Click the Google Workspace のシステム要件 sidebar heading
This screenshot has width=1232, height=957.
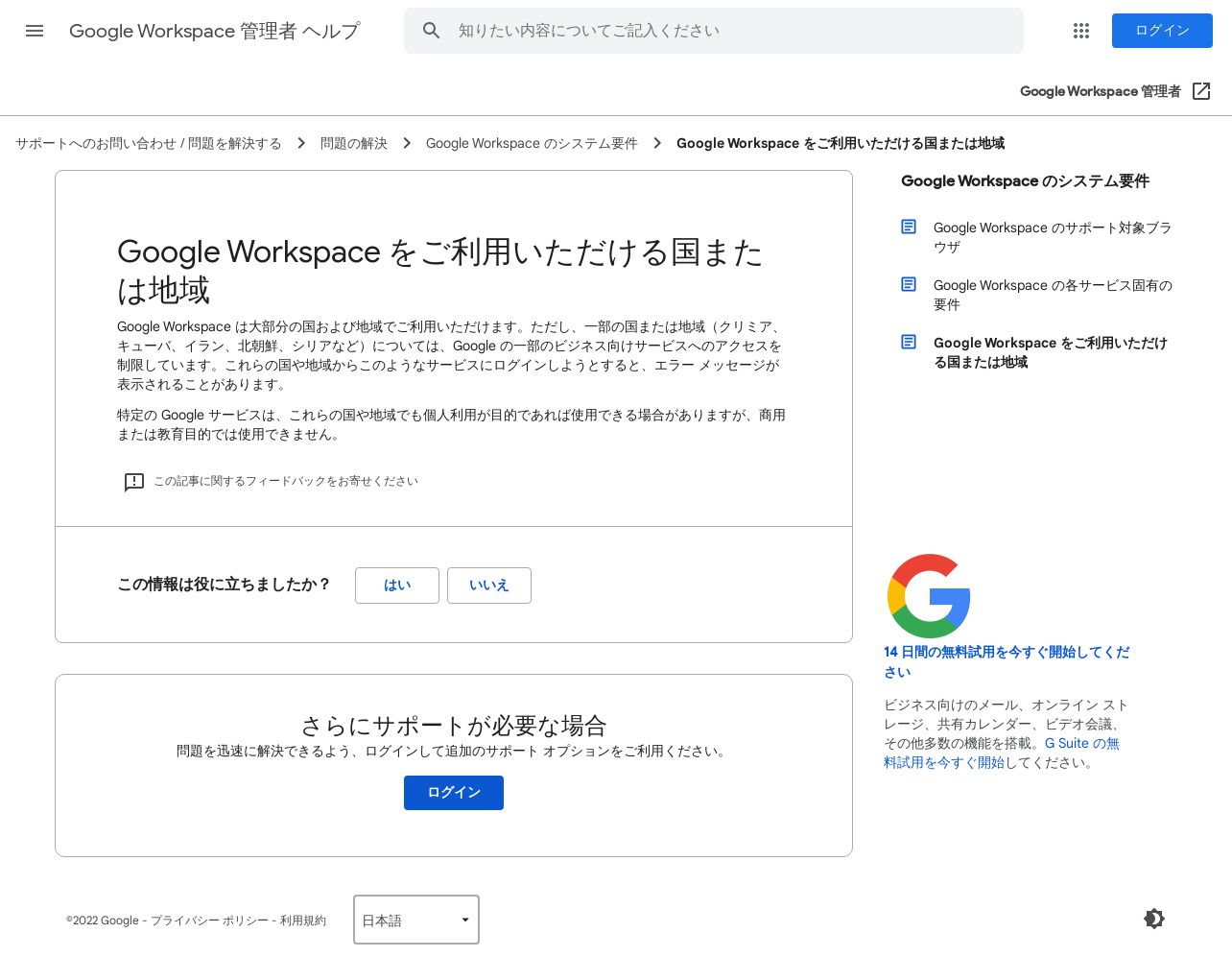tap(1025, 181)
